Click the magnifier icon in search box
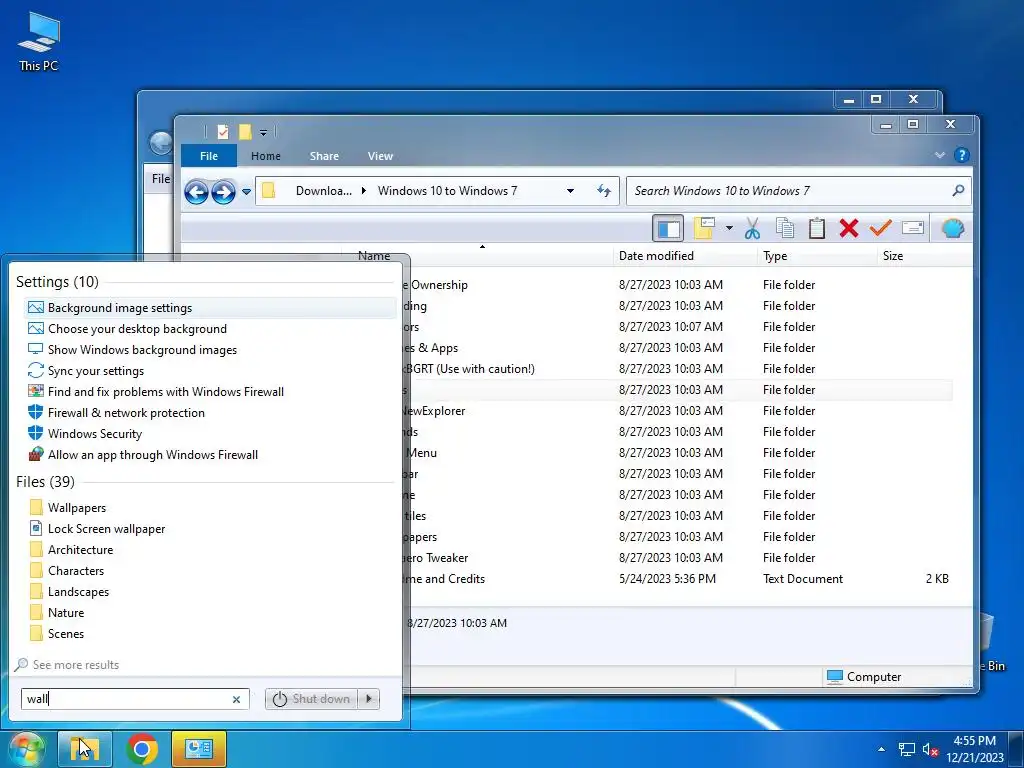1024x768 pixels. 957,191
